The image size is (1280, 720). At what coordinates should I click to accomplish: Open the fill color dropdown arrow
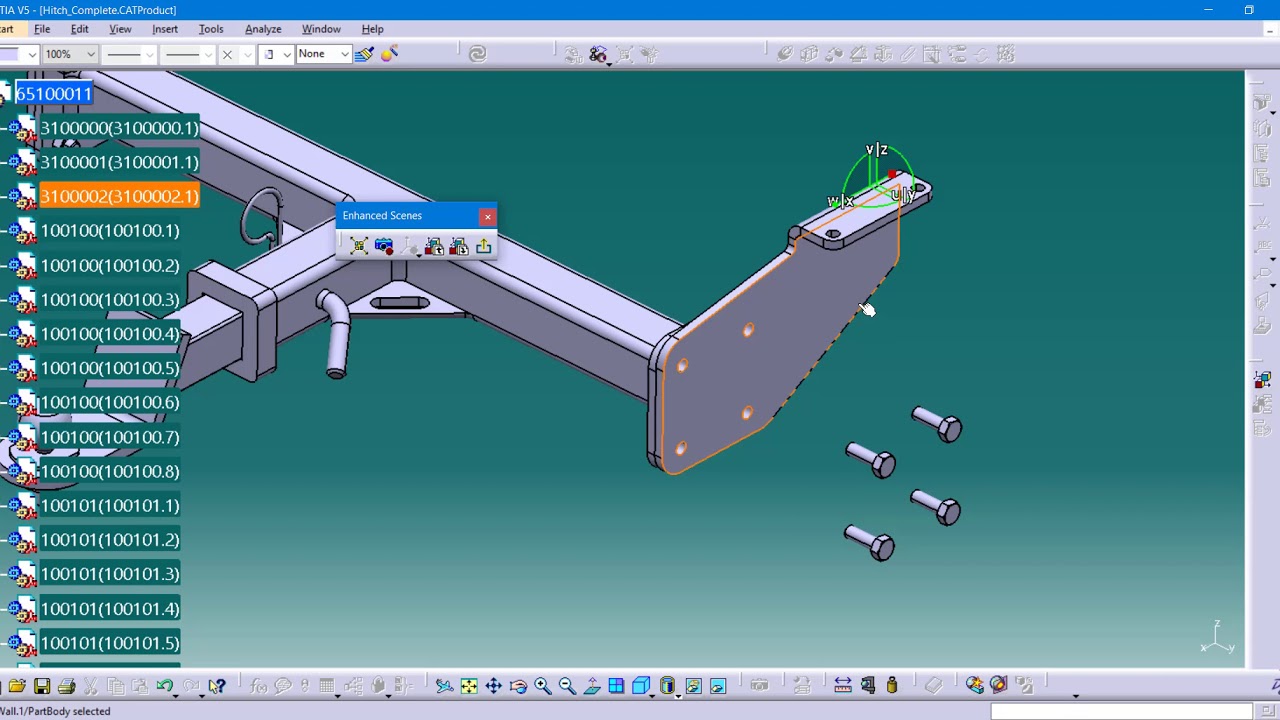click(x=32, y=54)
